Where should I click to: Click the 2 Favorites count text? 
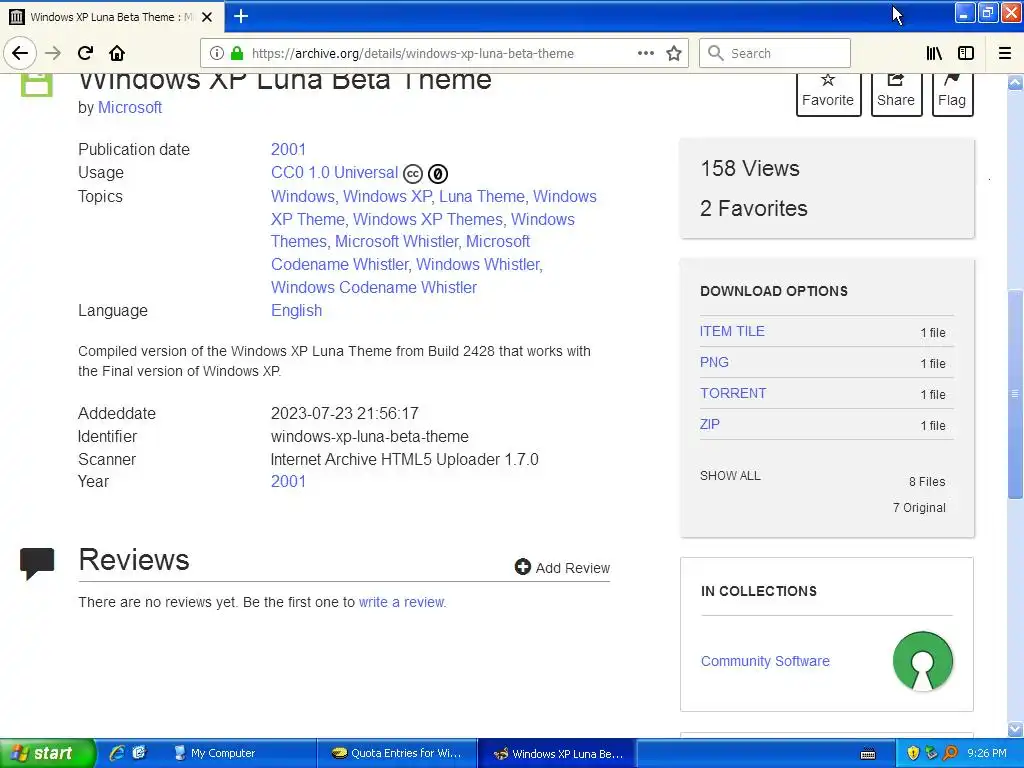click(754, 208)
